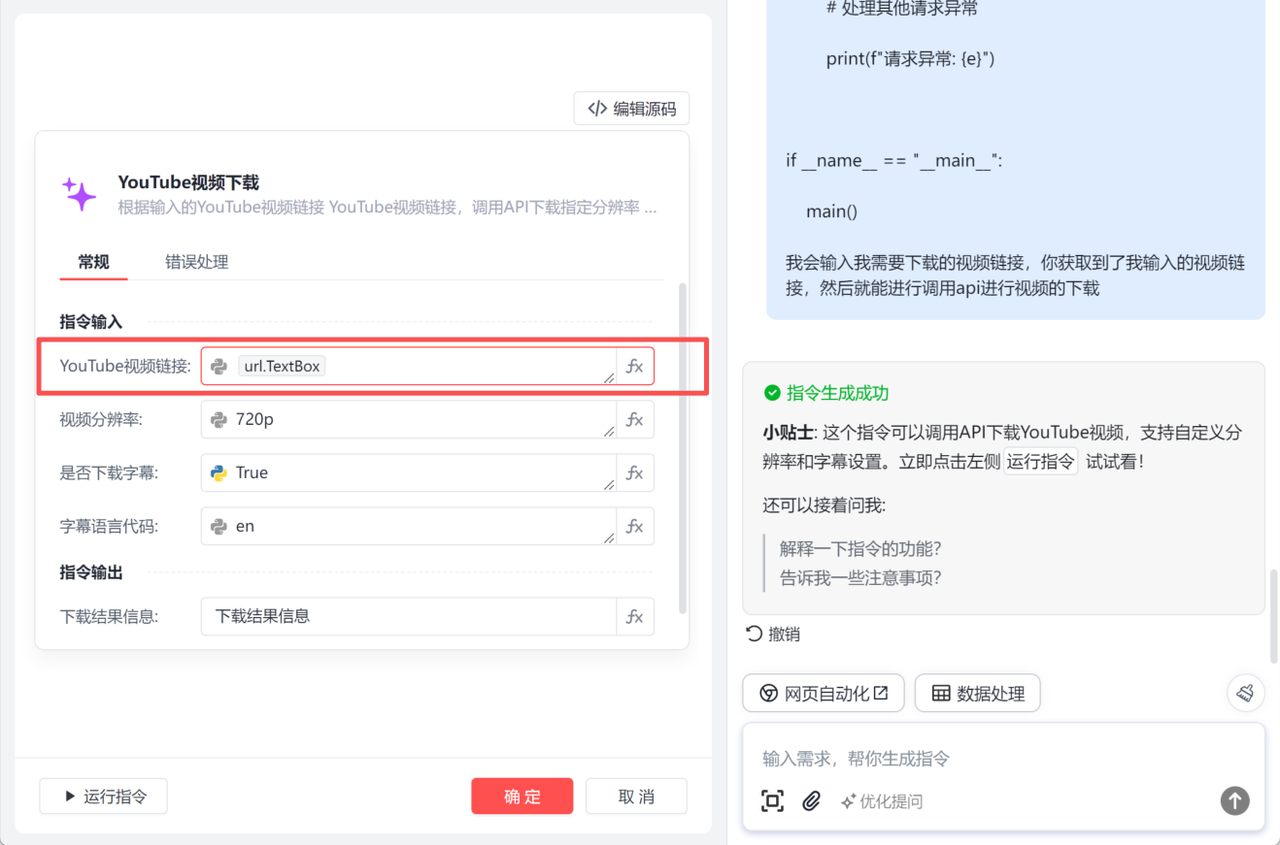Open the 编辑源码 source editor
Screen dimensions: 1280x845
coord(631,109)
